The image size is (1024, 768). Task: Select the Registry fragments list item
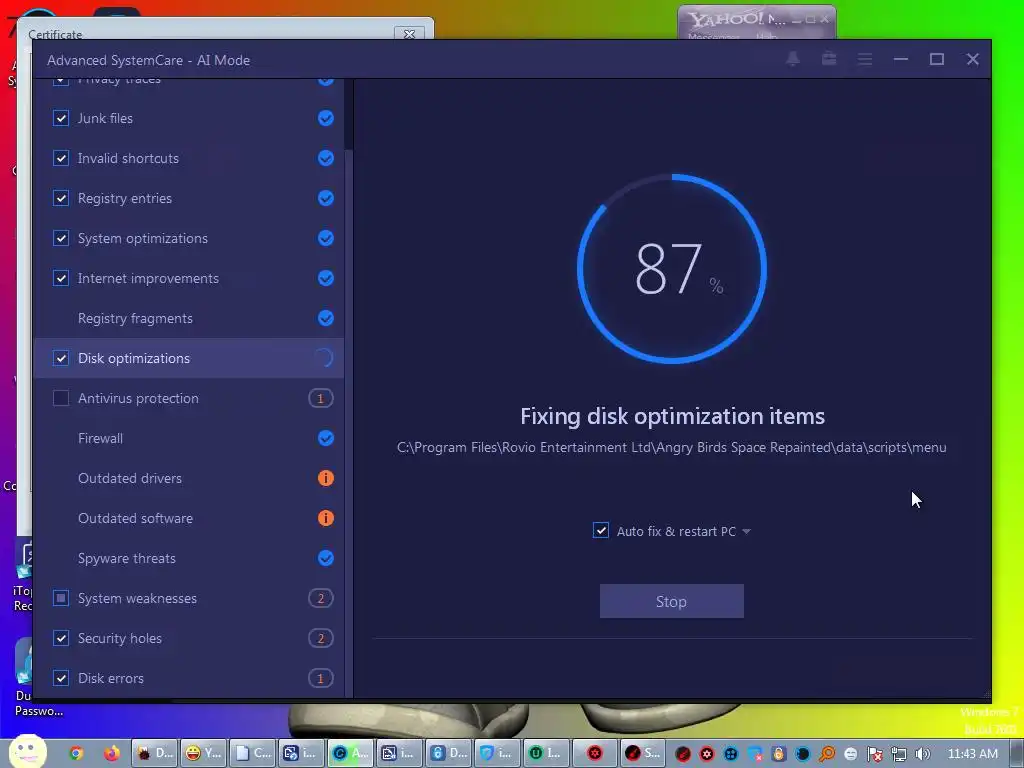tap(189, 318)
